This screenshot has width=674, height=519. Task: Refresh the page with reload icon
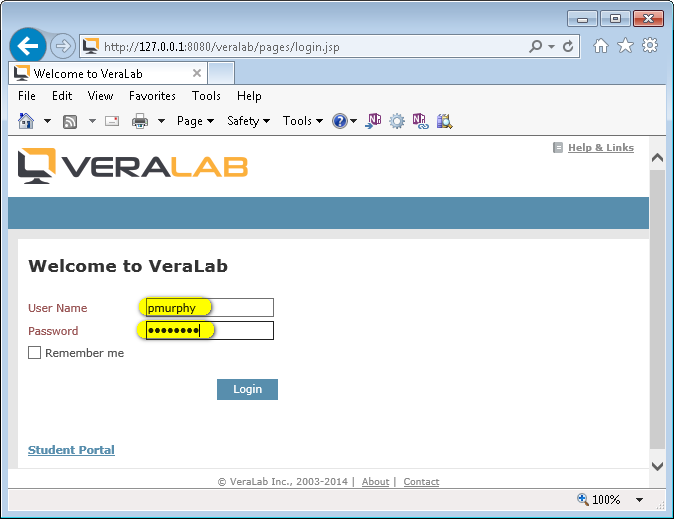568,46
